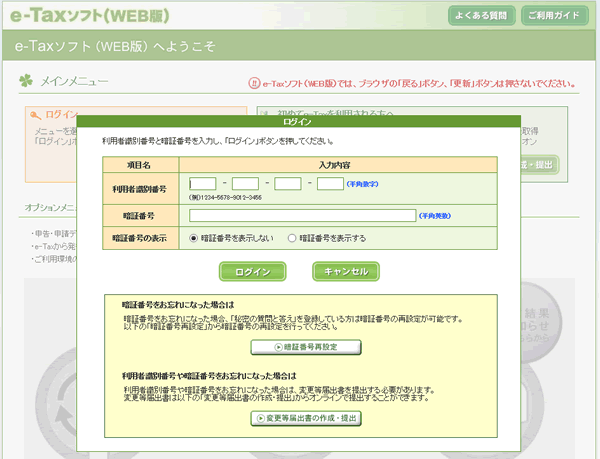This screenshot has width=600, height=459.
Task: Click the red warning icon before the browser notice
Action: pyautogui.click(x=255, y=83)
